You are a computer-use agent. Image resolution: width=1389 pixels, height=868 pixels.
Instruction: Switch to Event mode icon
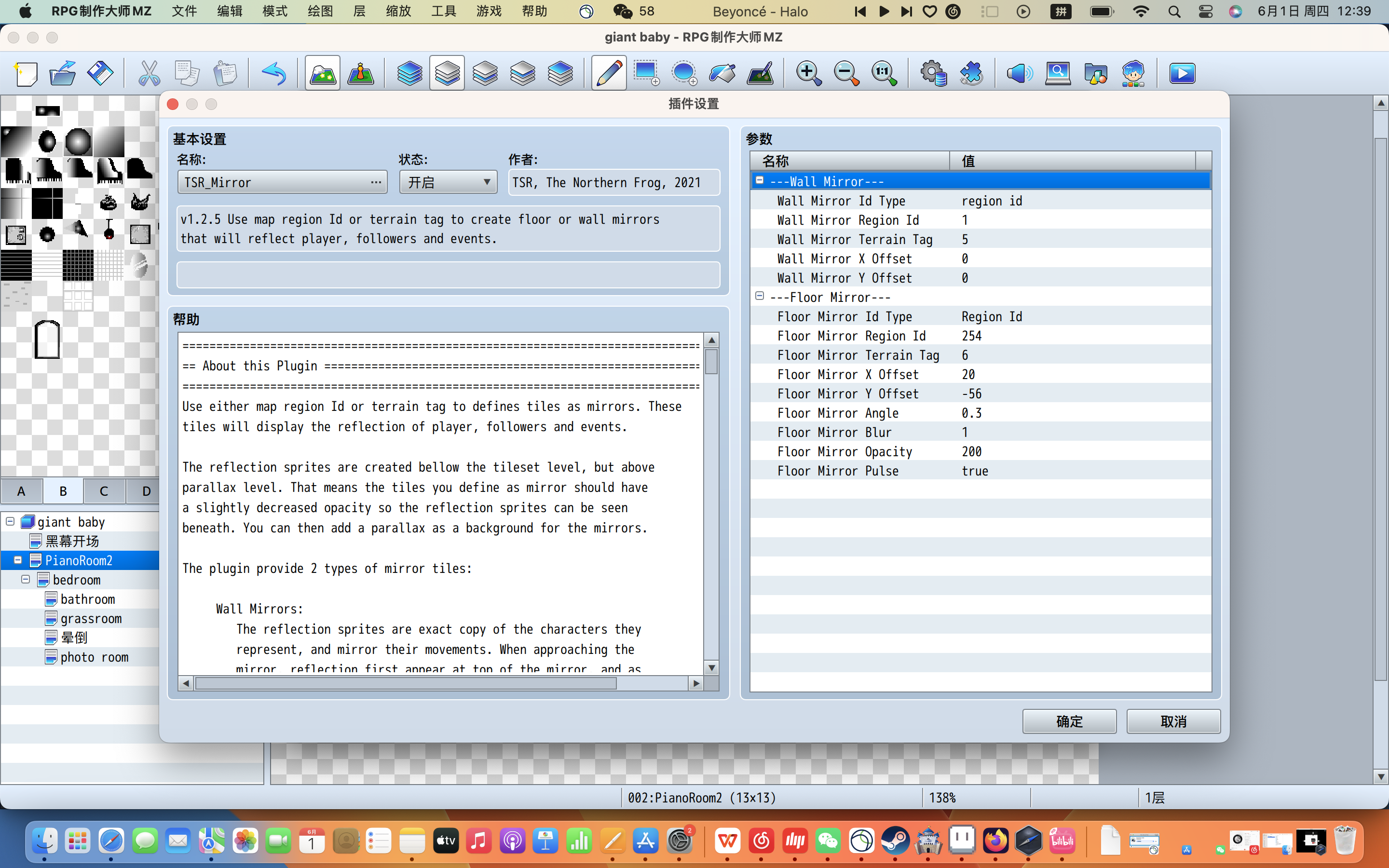click(361, 73)
